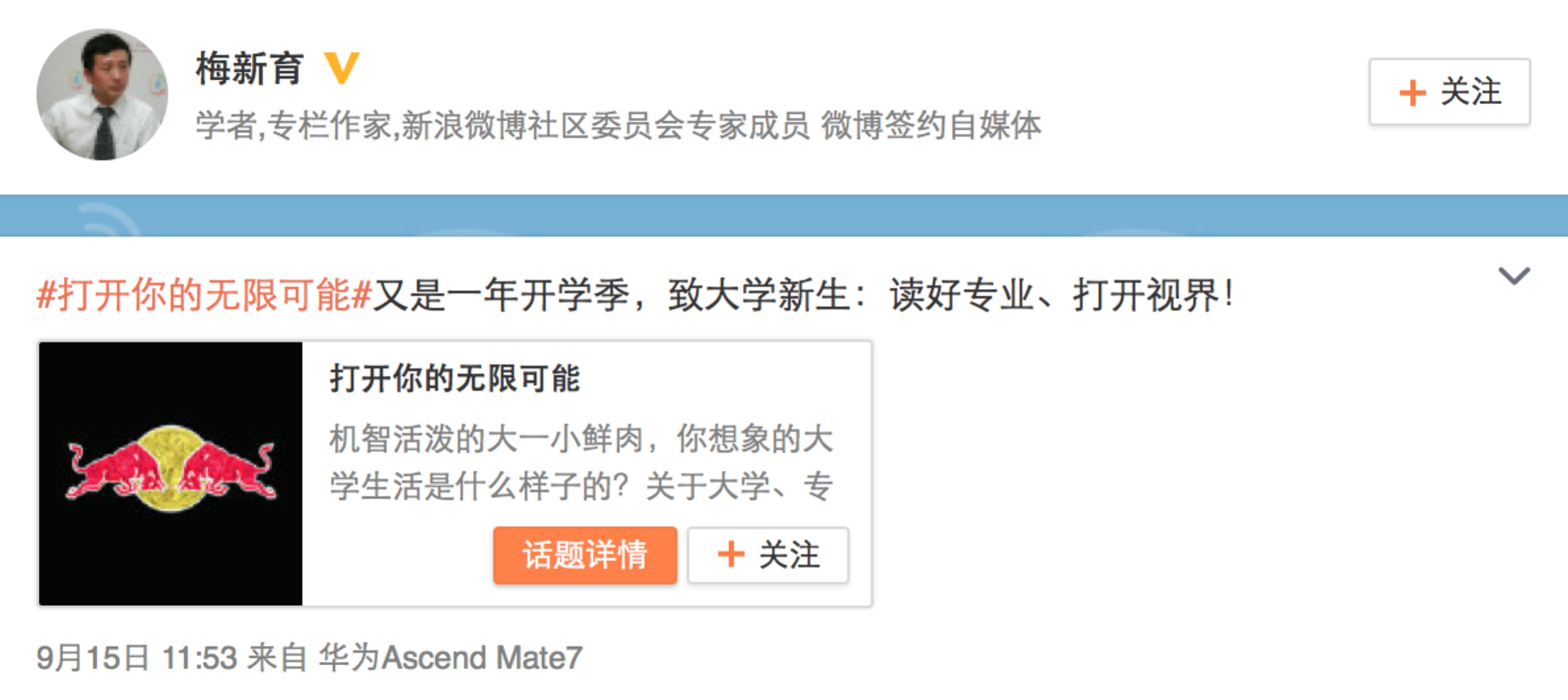Click the username 梅新育
Image resolution: width=1568 pixels, height=700 pixels.
tap(249, 68)
